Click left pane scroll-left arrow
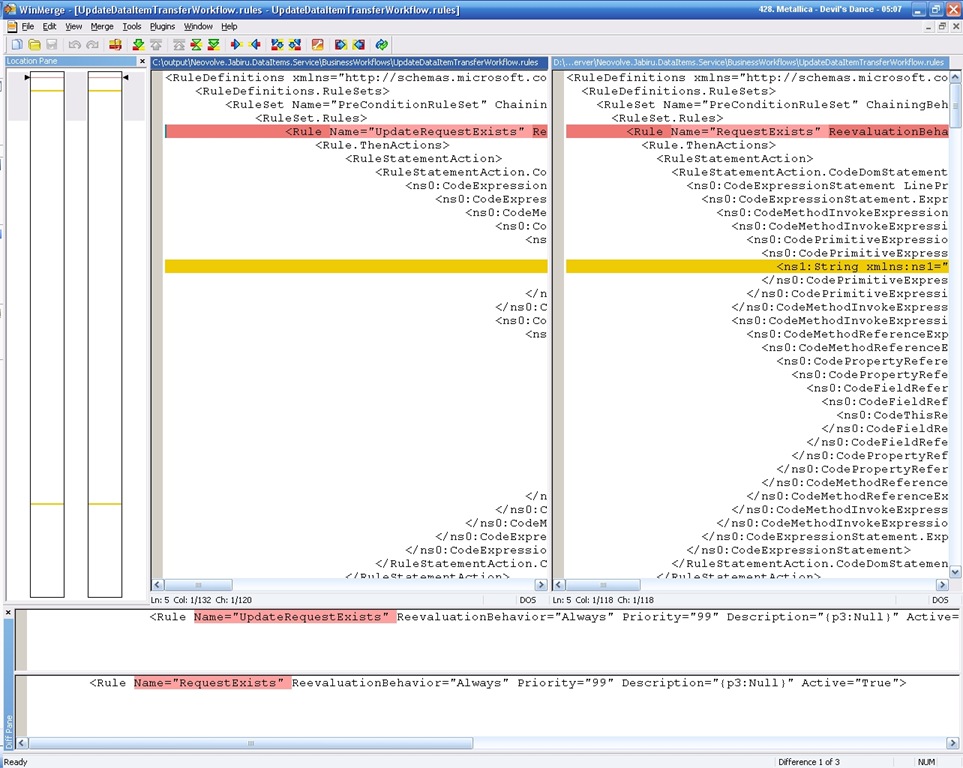The image size is (963, 768). [157, 585]
